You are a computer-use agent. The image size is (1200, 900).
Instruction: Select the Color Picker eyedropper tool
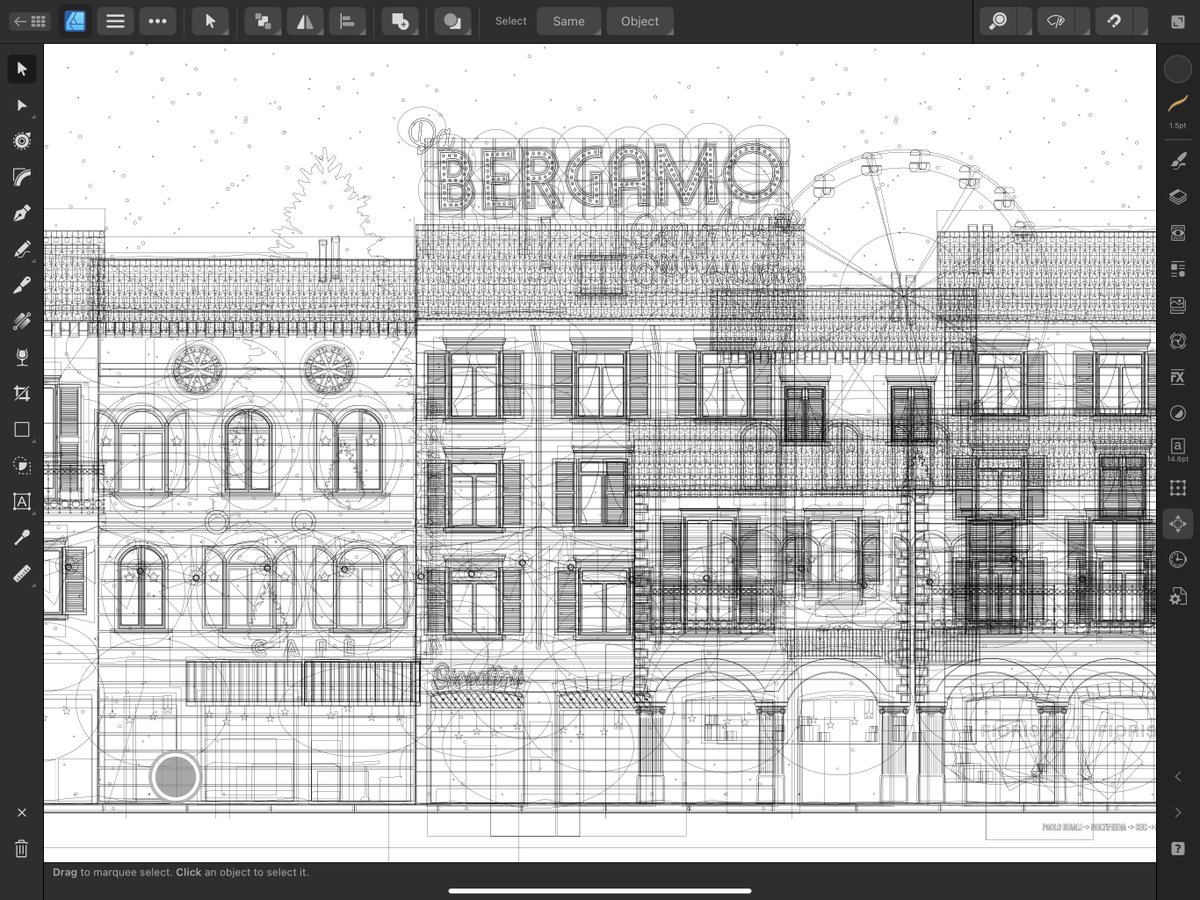point(21,538)
